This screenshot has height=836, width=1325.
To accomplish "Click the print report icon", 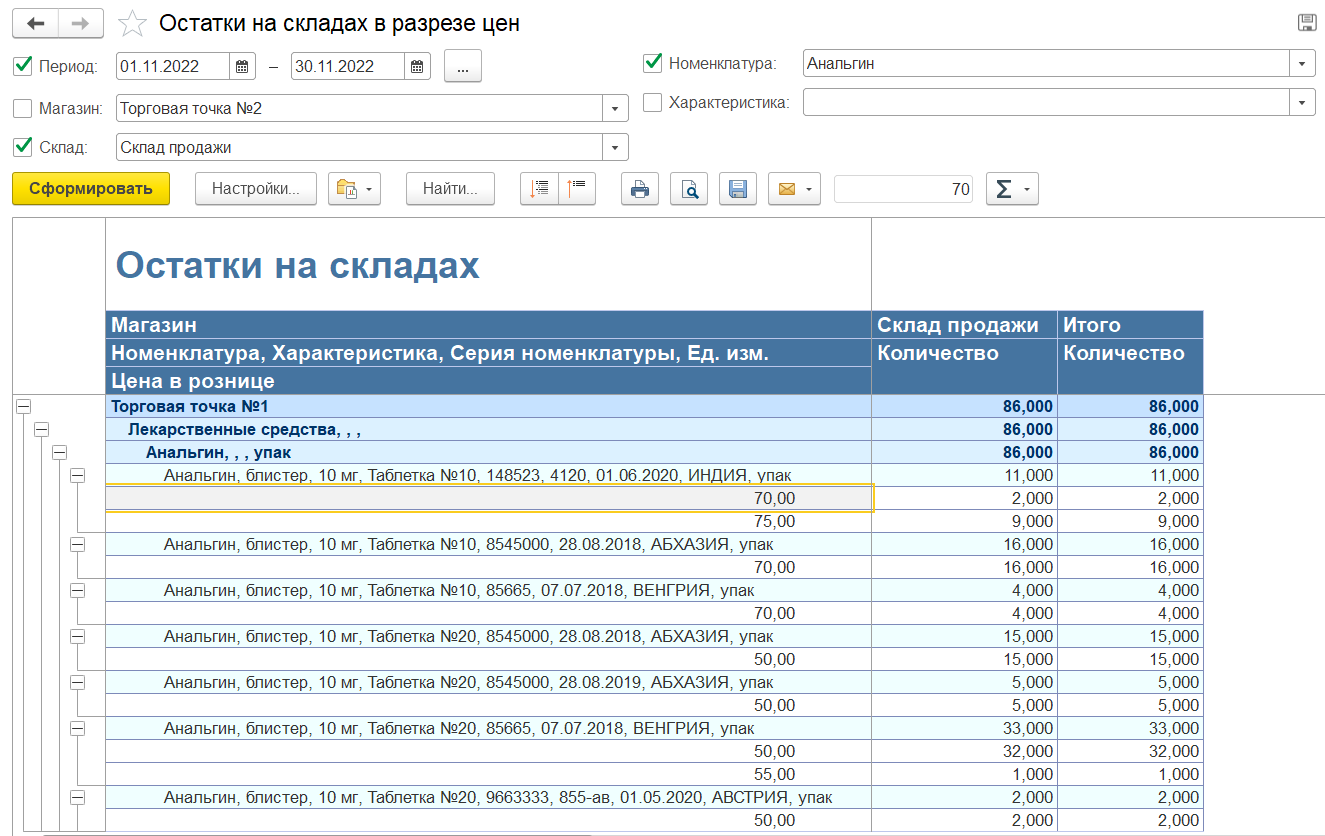I will click(x=640, y=189).
